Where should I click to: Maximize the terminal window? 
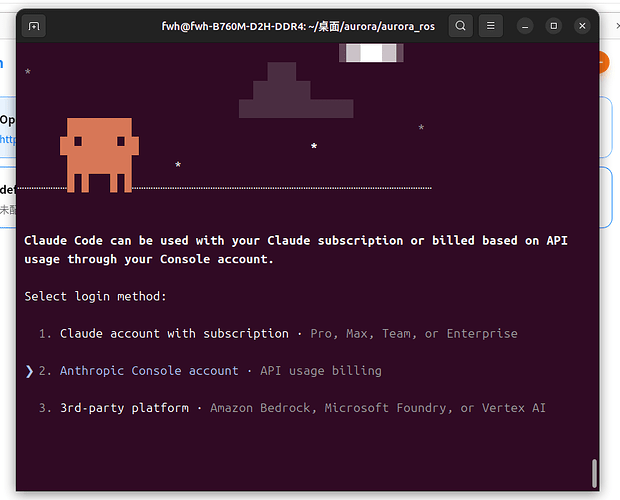pyautogui.click(x=554, y=26)
